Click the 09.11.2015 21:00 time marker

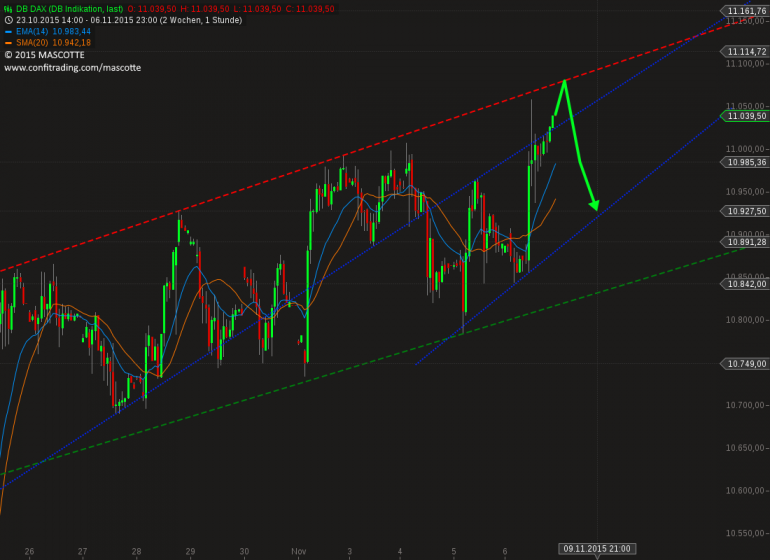point(597,549)
